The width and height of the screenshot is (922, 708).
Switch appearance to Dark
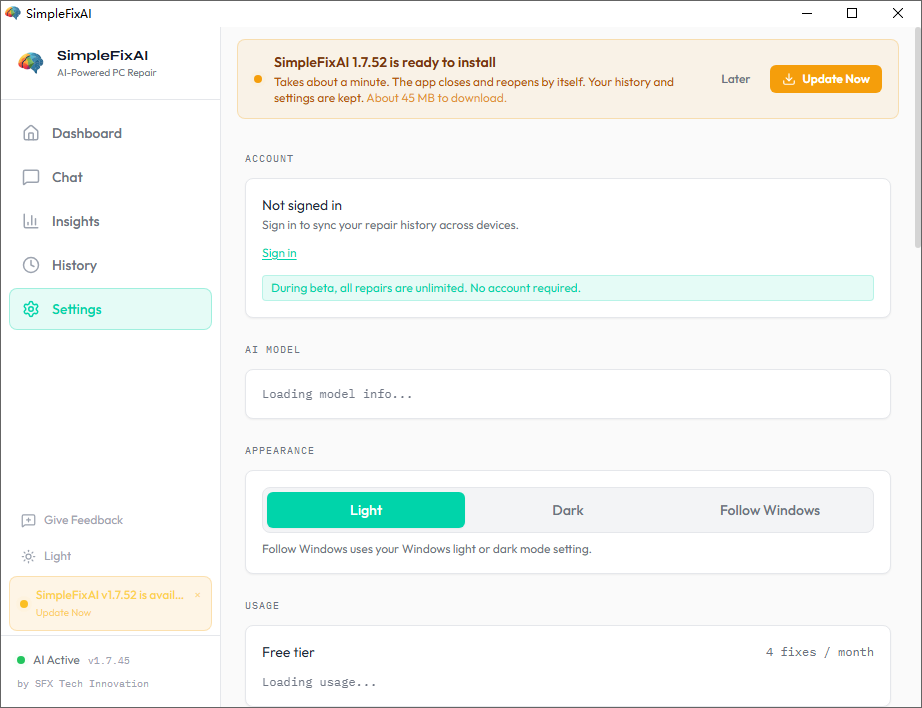pyautogui.click(x=568, y=510)
